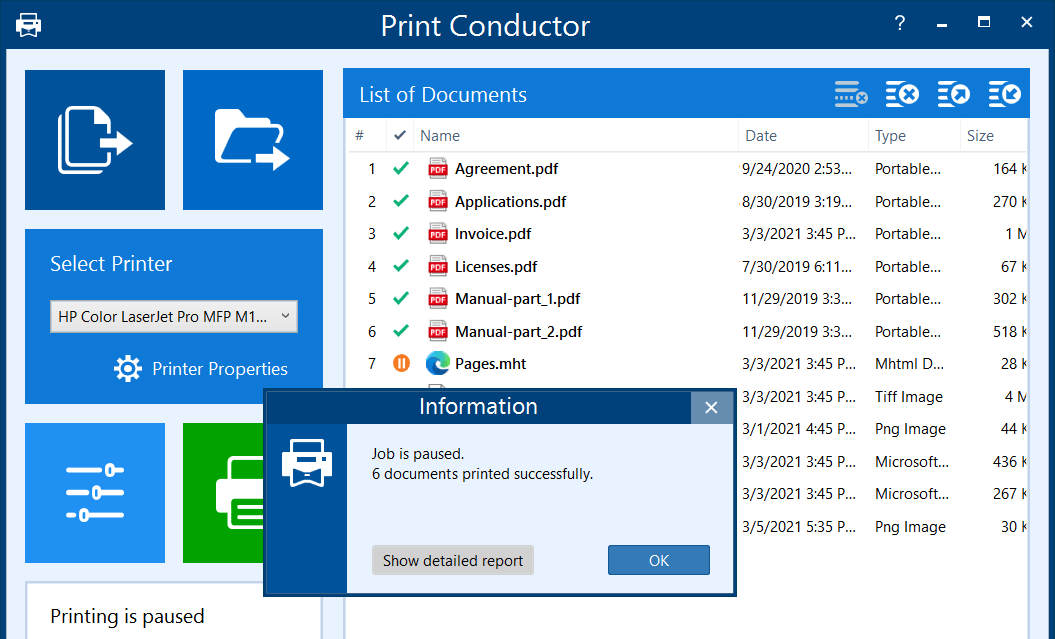
Task: Toggle the check-all column header checkmark
Action: pyautogui.click(x=400, y=136)
